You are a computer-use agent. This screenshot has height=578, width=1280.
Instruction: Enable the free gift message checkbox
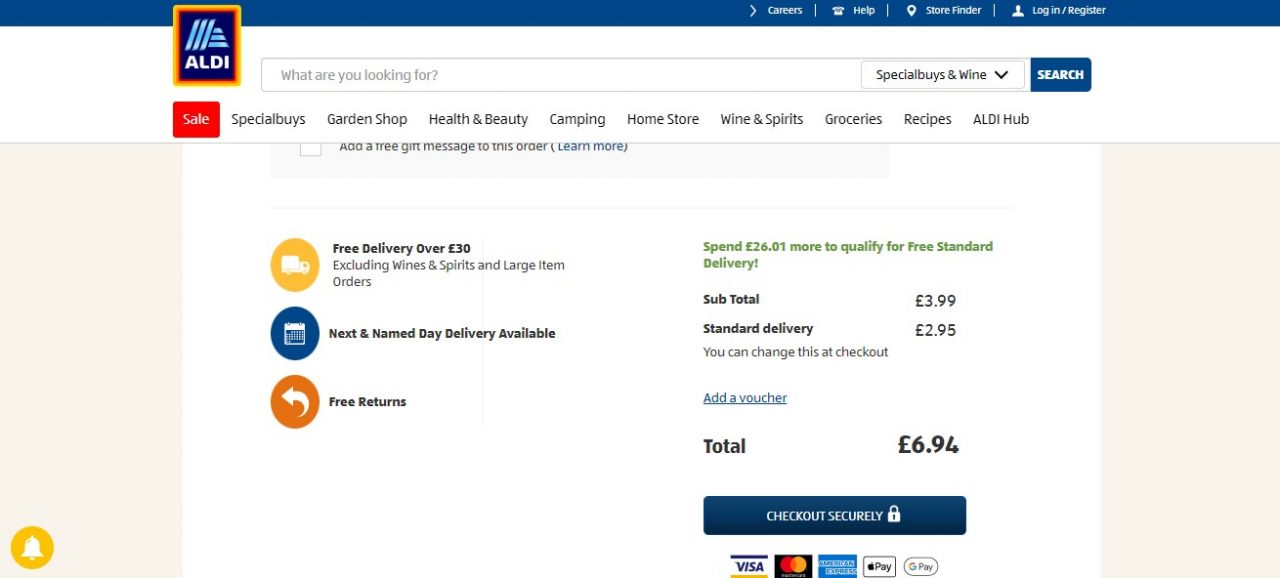click(310, 146)
